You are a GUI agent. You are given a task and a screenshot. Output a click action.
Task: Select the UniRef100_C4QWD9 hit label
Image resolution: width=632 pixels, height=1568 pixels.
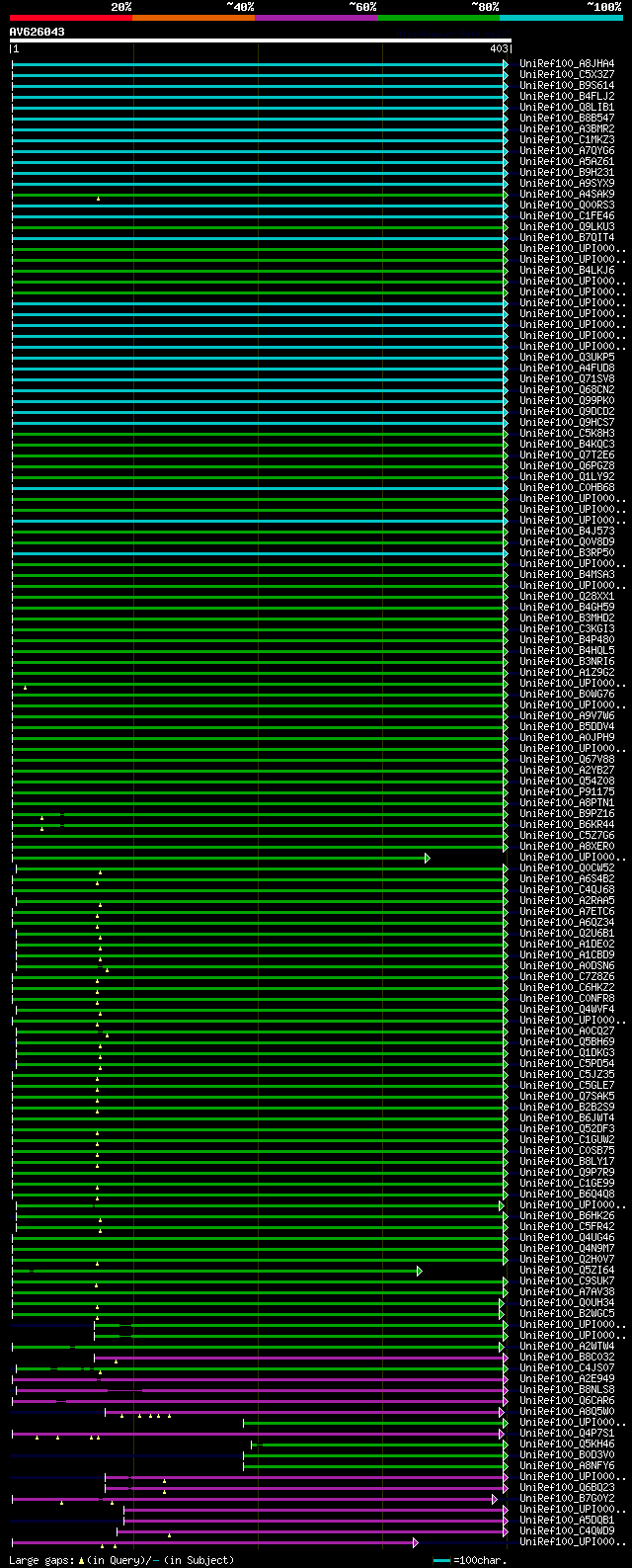[x=567, y=1531]
